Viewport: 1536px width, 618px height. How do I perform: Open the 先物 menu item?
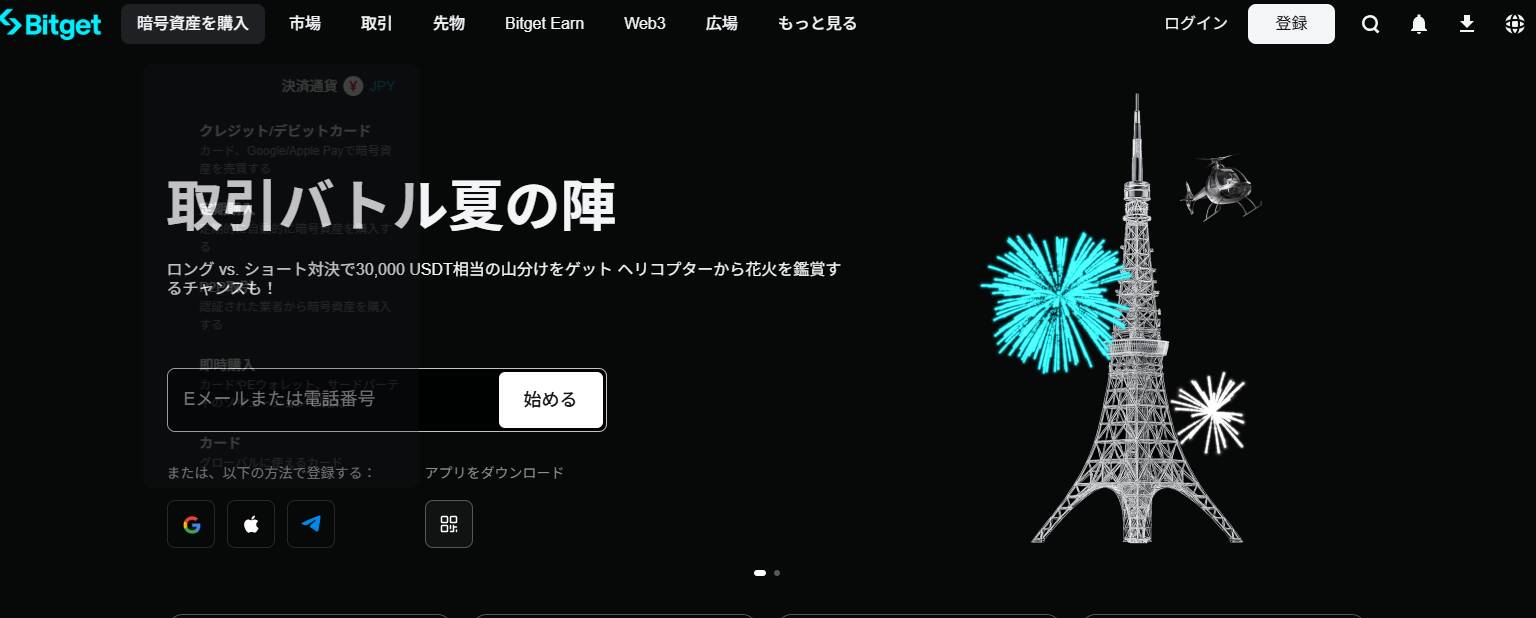click(x=449, y=24)
